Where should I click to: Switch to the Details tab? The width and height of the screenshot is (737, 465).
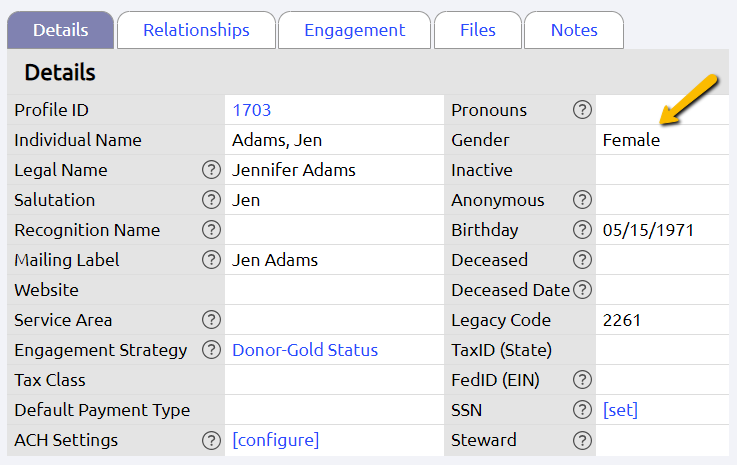click(x=61, y=30)
